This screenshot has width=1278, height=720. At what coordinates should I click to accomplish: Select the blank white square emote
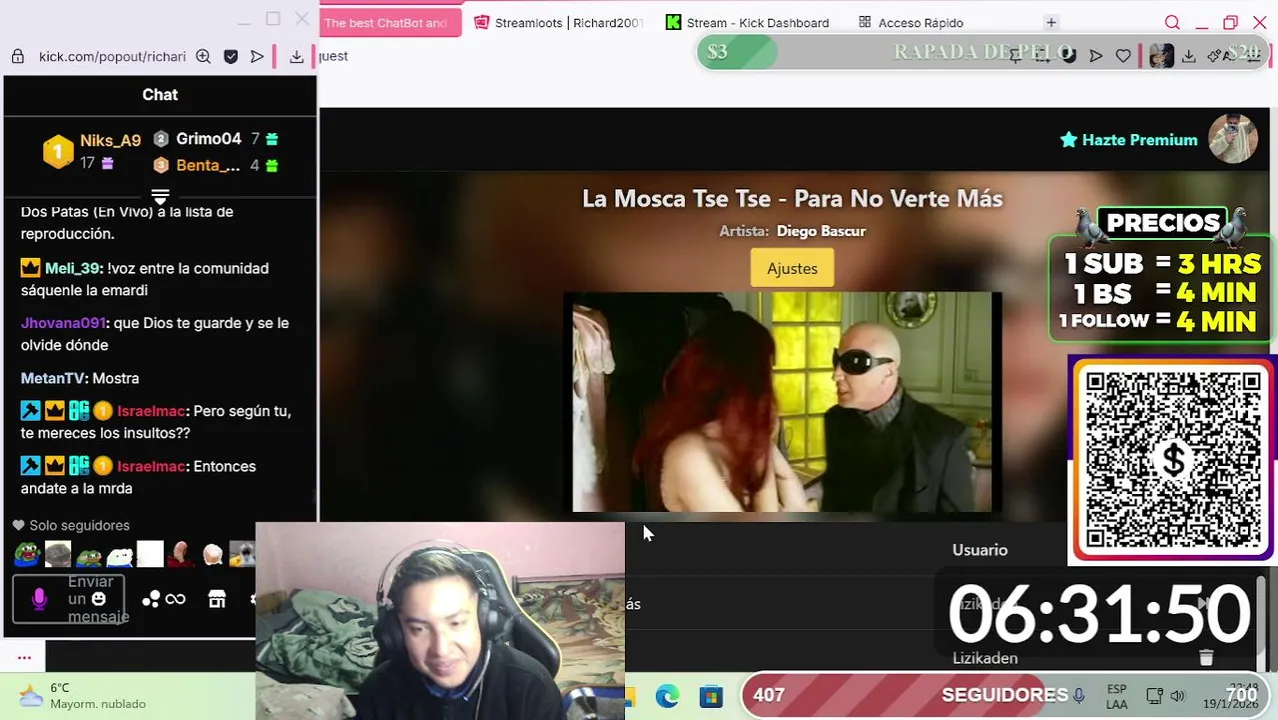click(x=150, y=554)
